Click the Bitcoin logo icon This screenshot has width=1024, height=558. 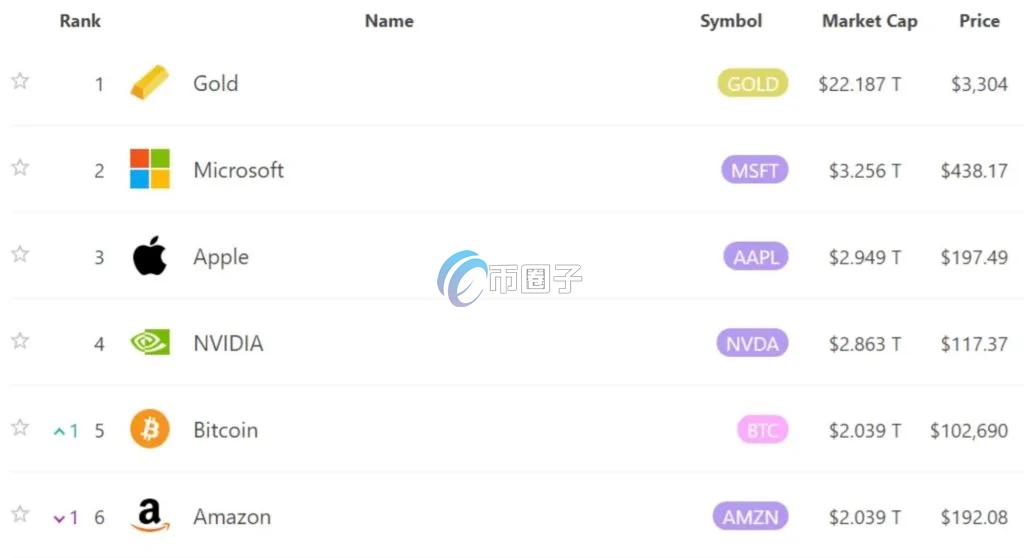pyautogui.click(x=150, y=430)
